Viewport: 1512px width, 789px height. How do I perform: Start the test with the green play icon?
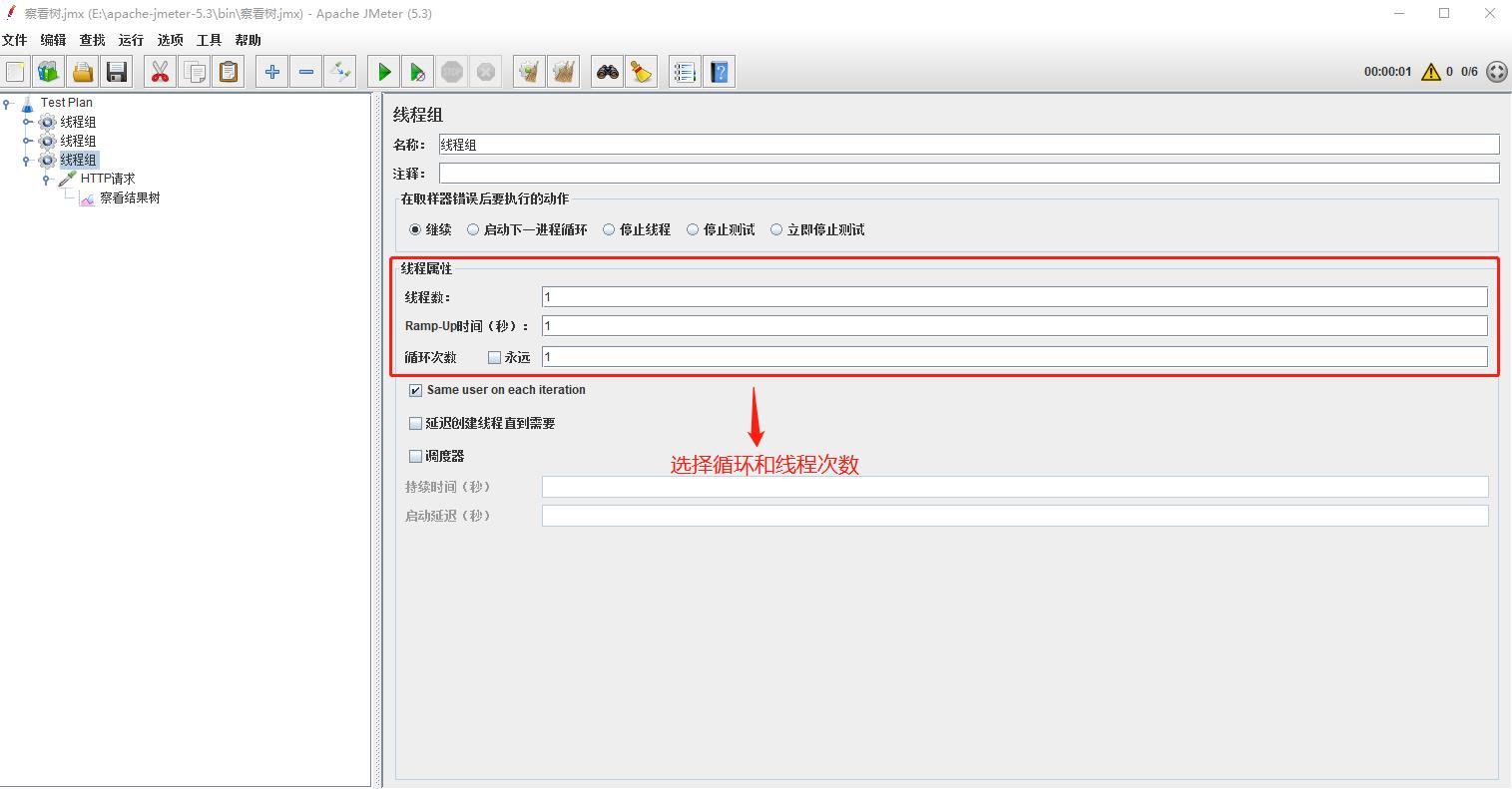click(x=384, y=72)
